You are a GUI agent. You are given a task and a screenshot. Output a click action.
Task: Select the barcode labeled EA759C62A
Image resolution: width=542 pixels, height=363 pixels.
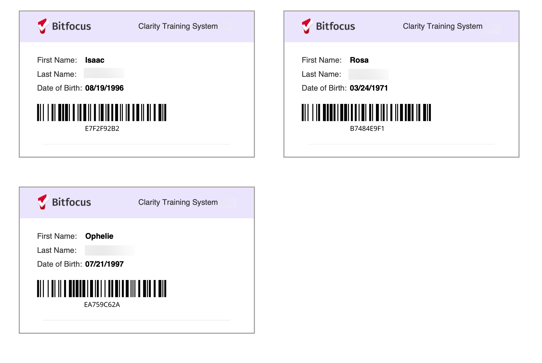[102, 288]
